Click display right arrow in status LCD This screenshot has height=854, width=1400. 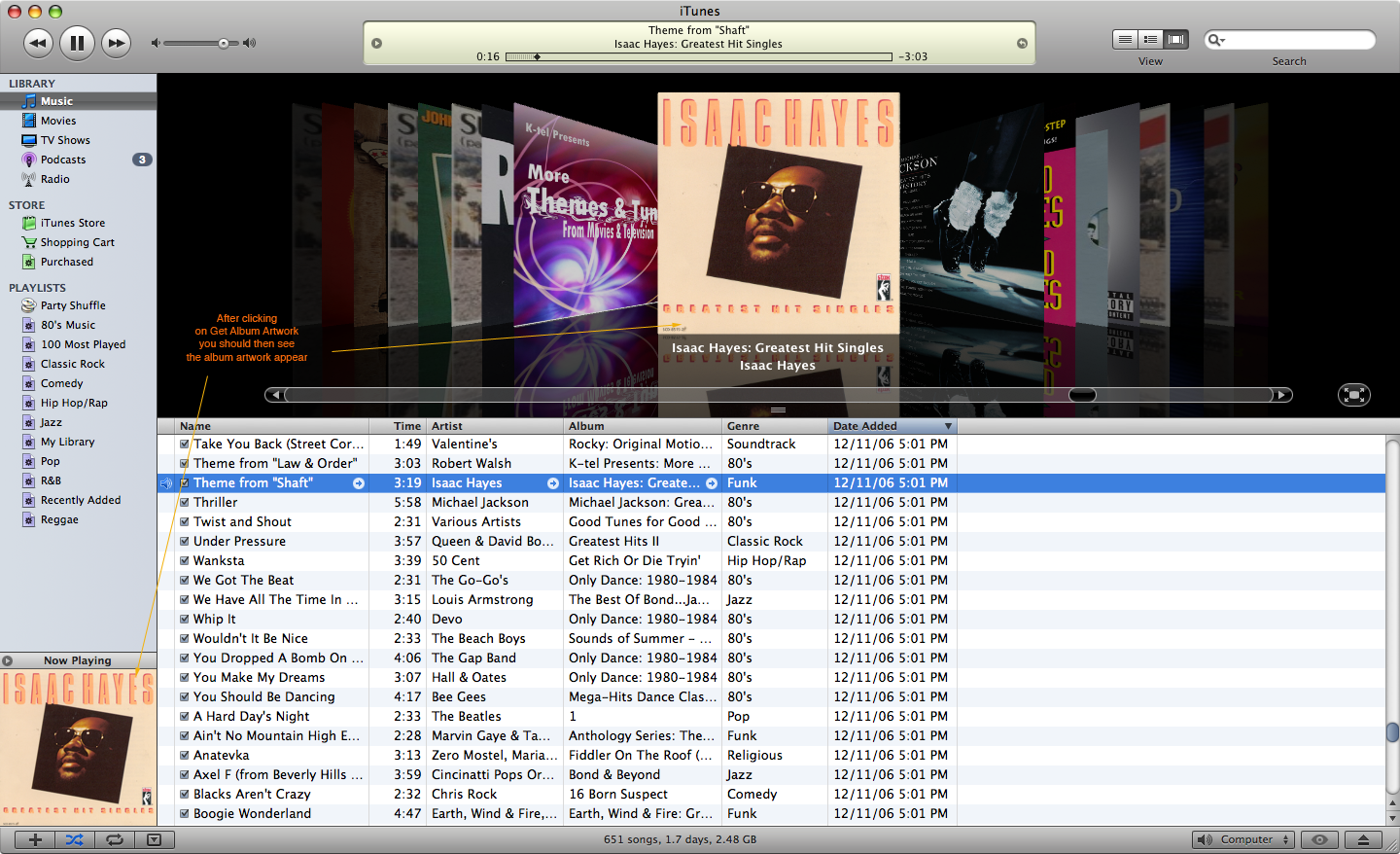1022,43
